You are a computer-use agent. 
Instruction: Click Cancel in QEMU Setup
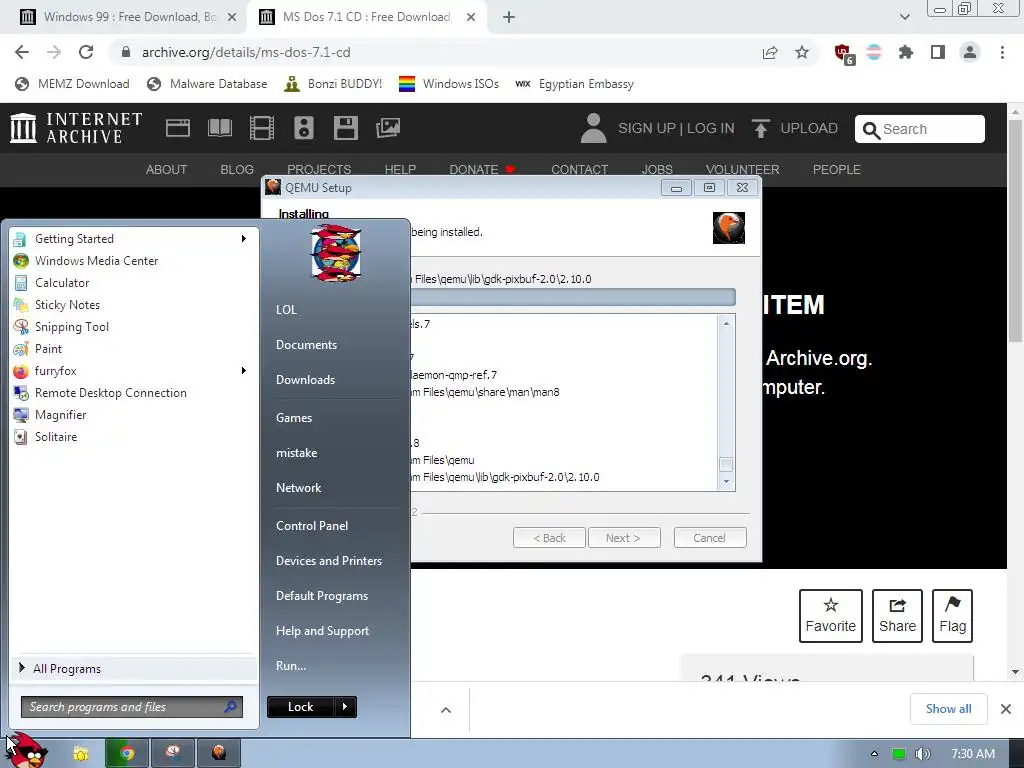point(710,538)
